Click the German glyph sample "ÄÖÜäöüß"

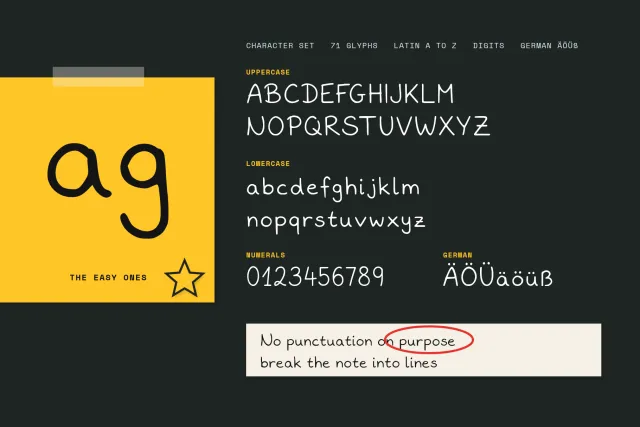coord(498,276)
